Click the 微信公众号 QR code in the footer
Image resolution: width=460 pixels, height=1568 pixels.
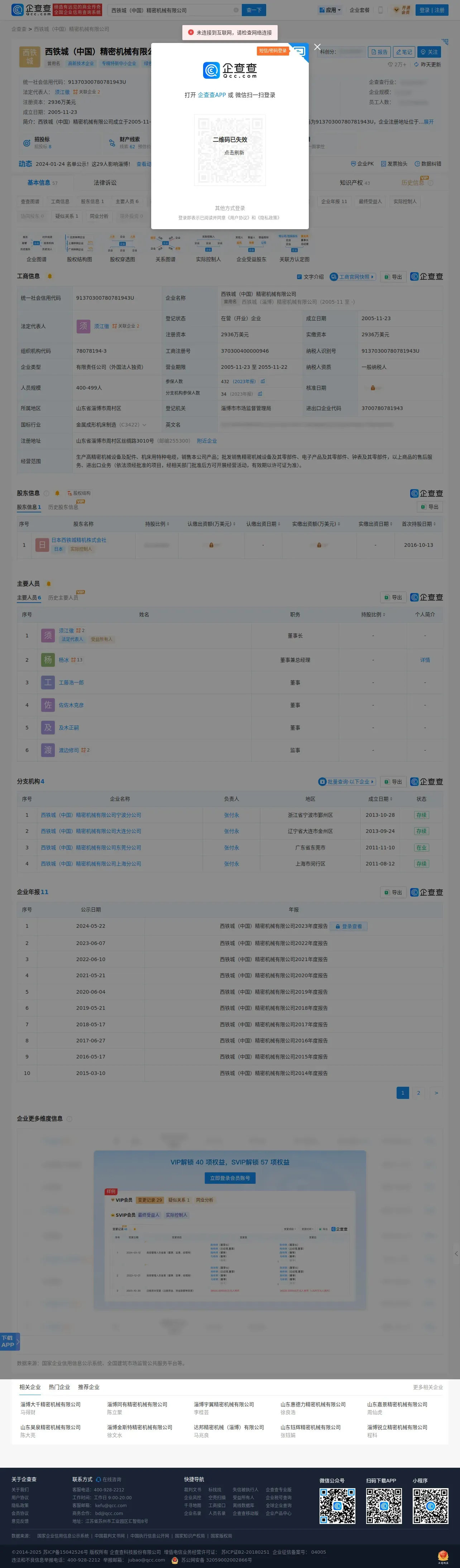(x=337, y=1506)
